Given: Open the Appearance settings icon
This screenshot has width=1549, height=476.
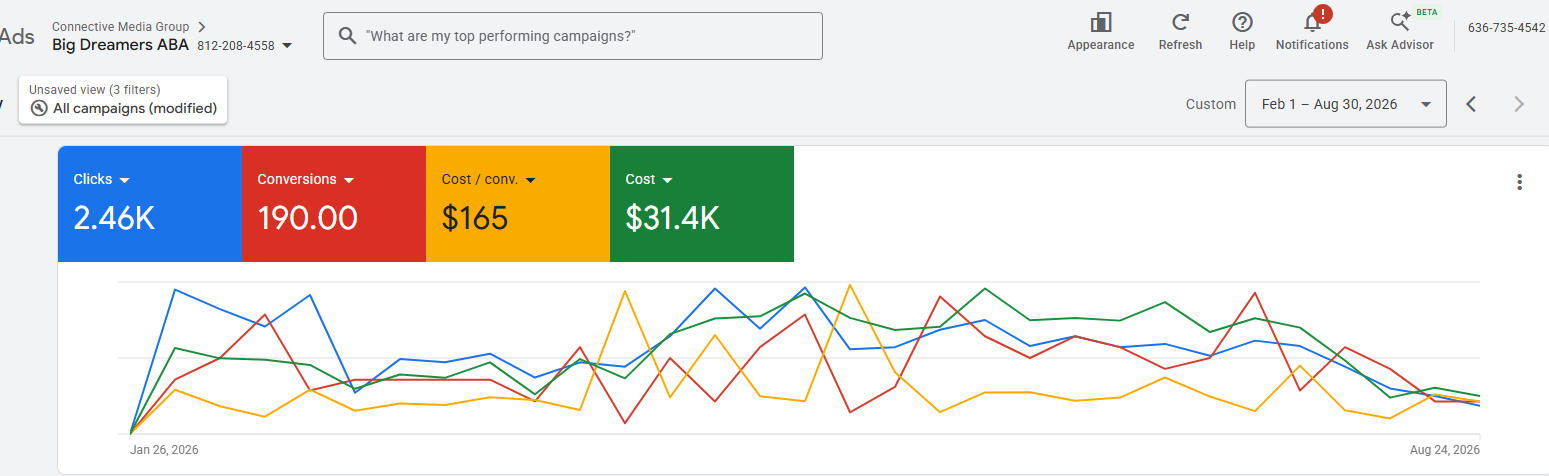Looking at the screenshot, I should 1101,22.
